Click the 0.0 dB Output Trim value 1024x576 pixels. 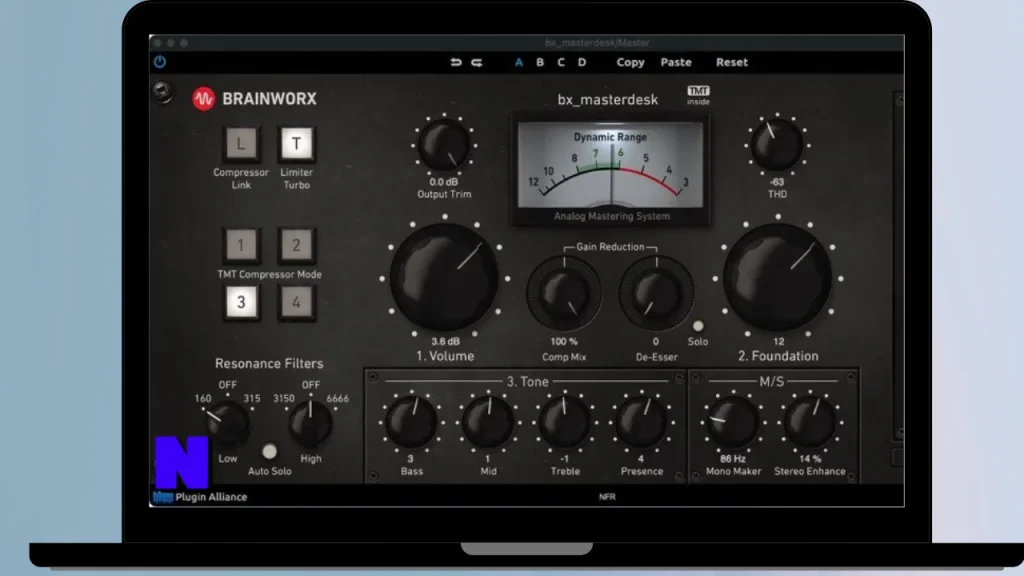click(443, 182)
